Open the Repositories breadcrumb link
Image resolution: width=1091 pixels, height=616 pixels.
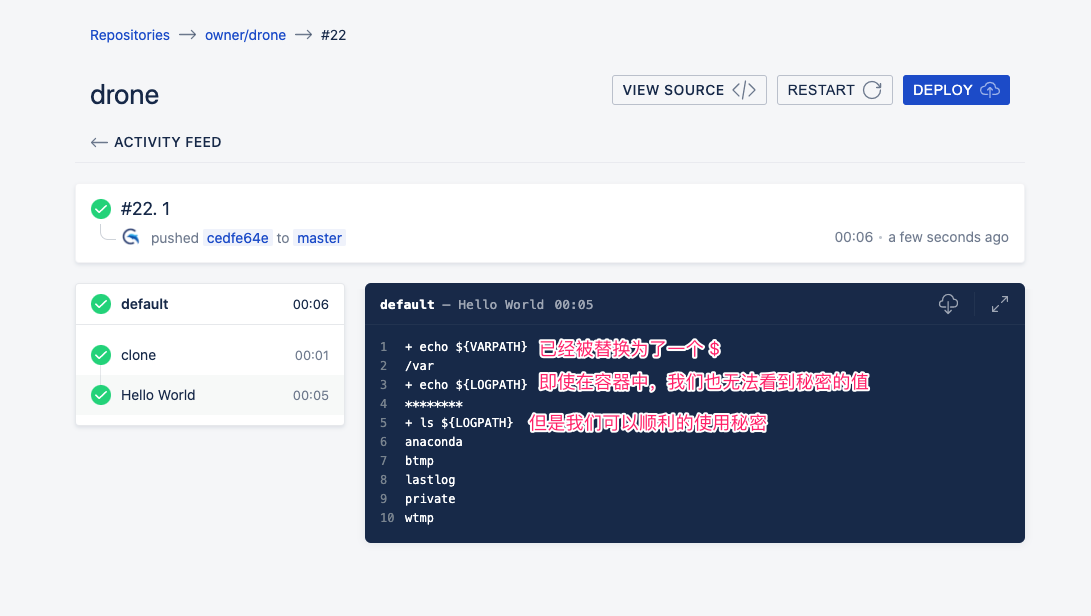129,35
